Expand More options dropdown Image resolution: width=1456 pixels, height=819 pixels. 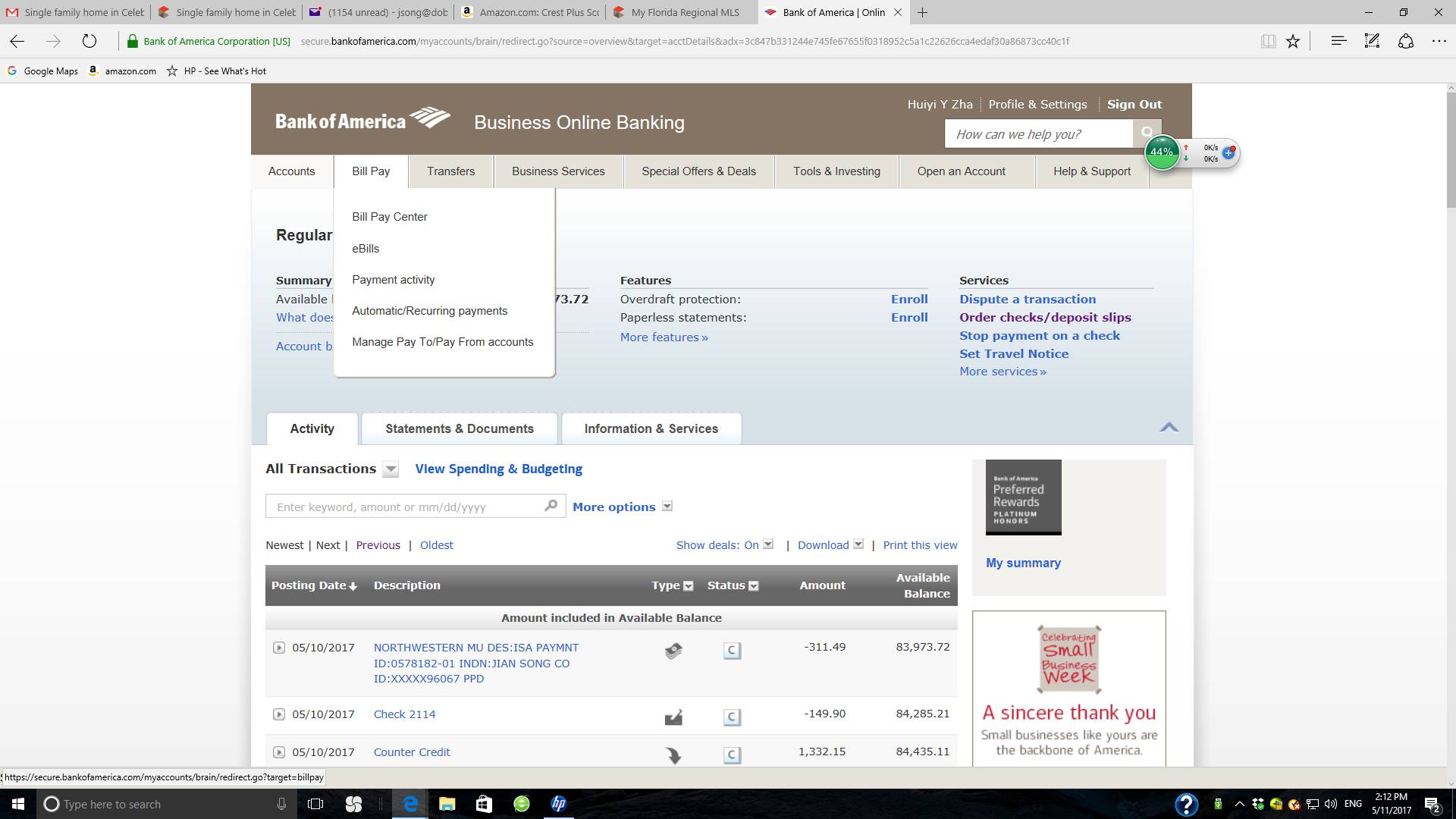[x=667, y=507]
